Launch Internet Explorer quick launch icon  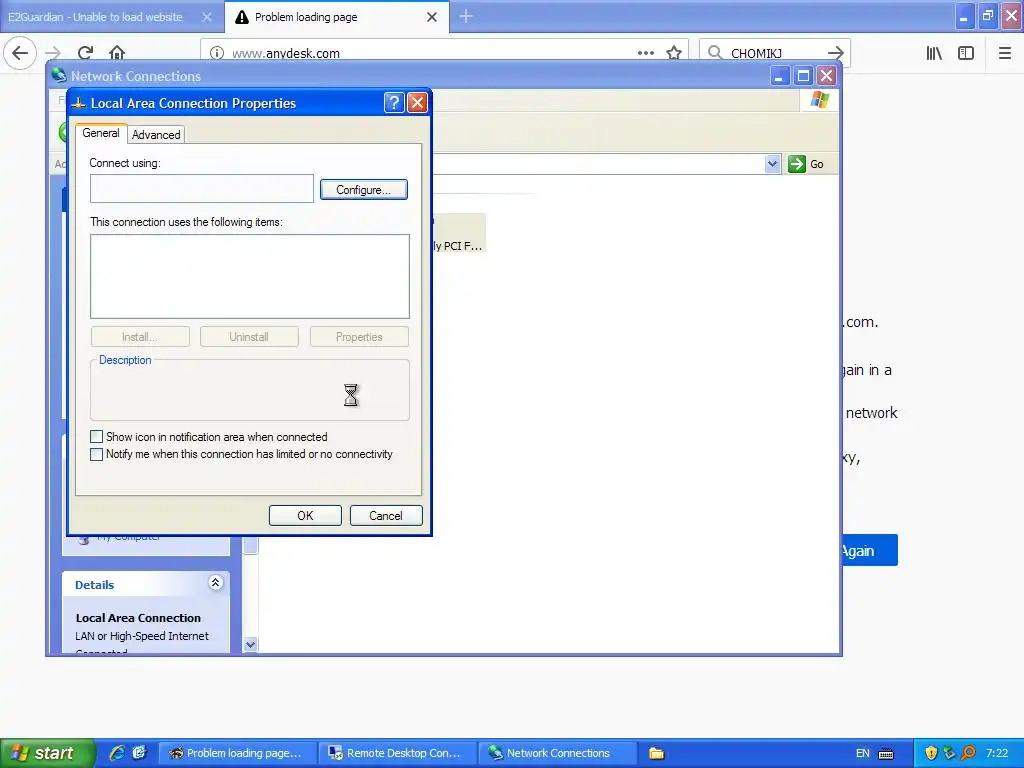click(117, 753)
